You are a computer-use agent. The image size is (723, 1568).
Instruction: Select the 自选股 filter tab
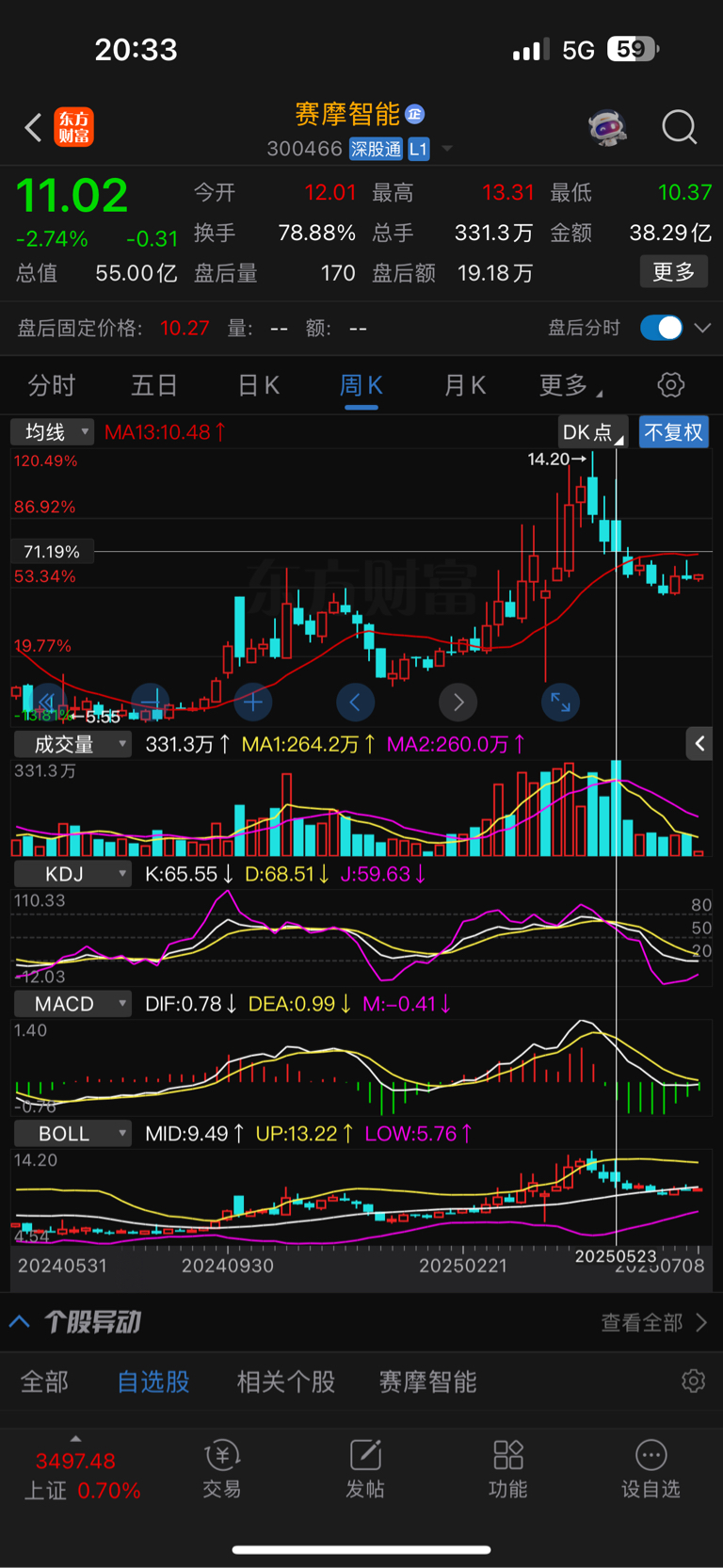click(153, 1382)
